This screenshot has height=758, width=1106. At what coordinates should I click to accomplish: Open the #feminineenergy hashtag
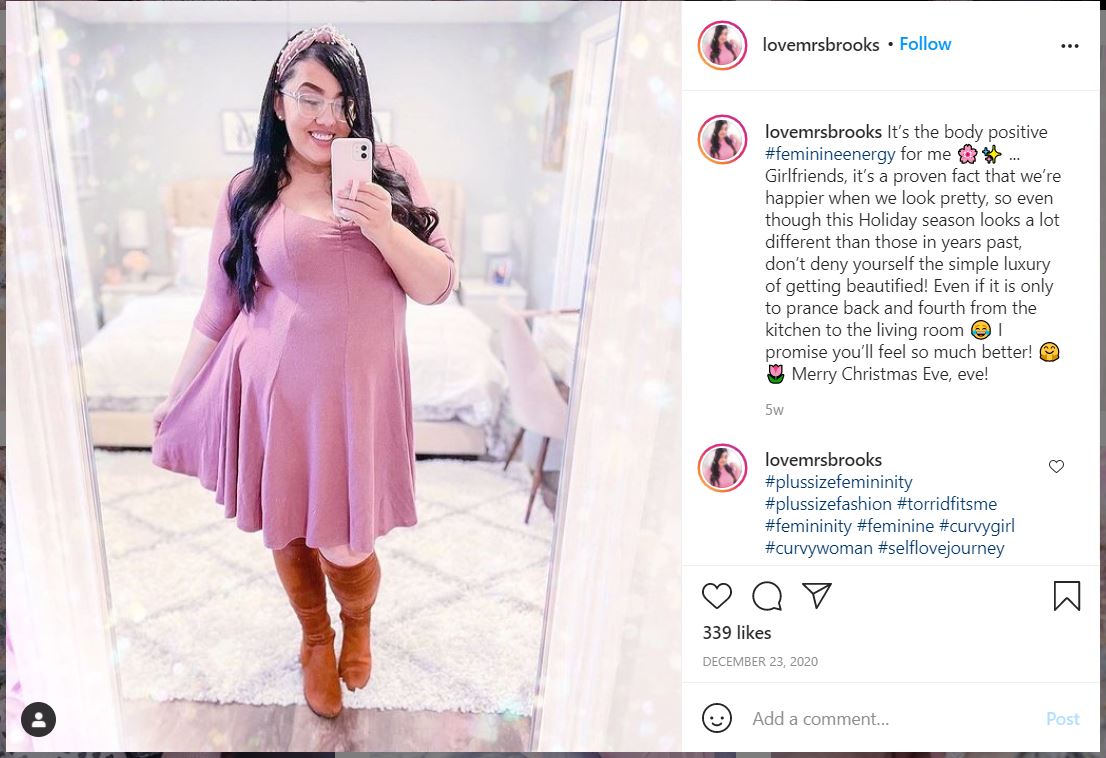click(x=830, y=154)
